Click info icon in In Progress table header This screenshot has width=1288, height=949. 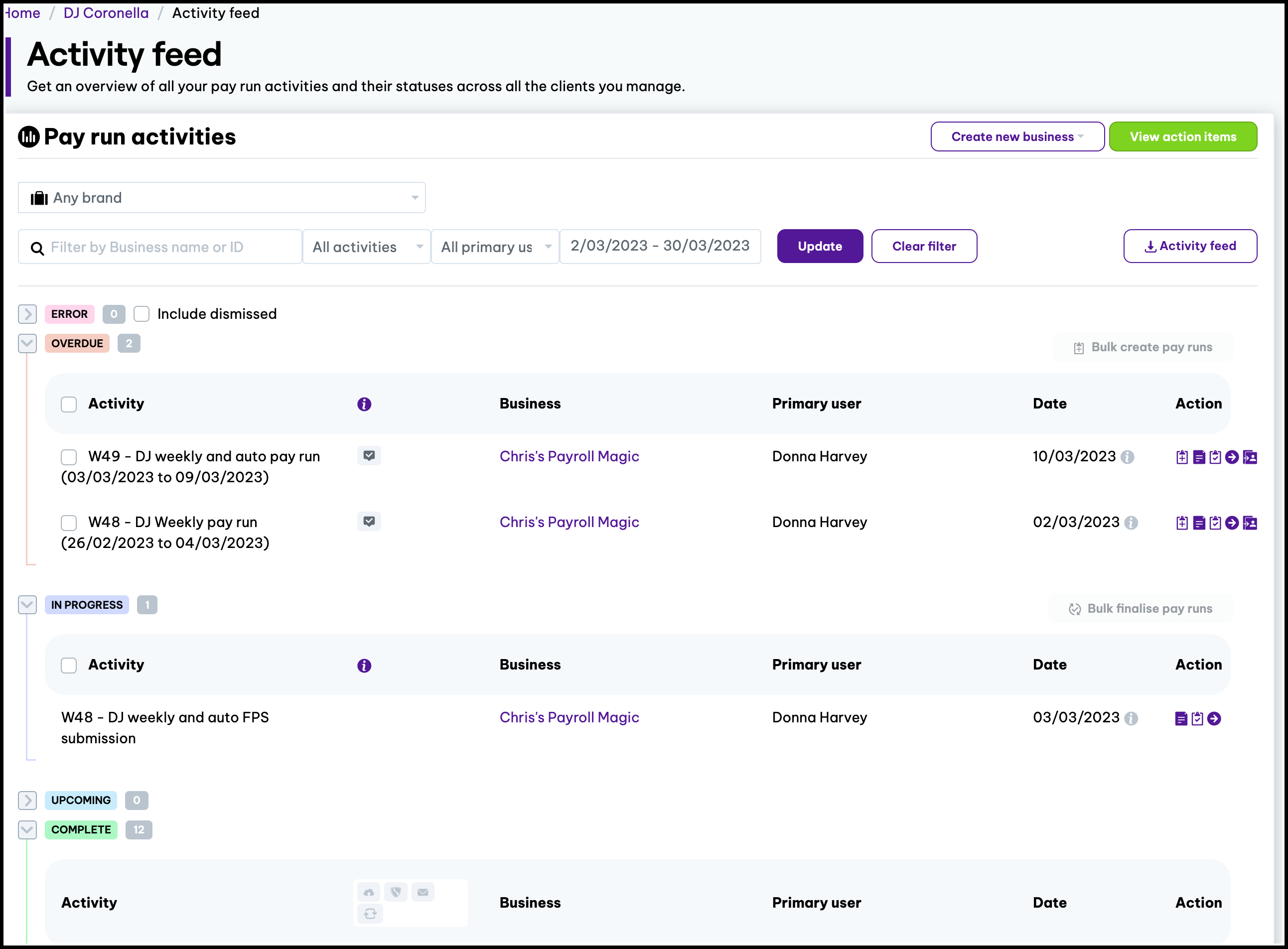364,666
